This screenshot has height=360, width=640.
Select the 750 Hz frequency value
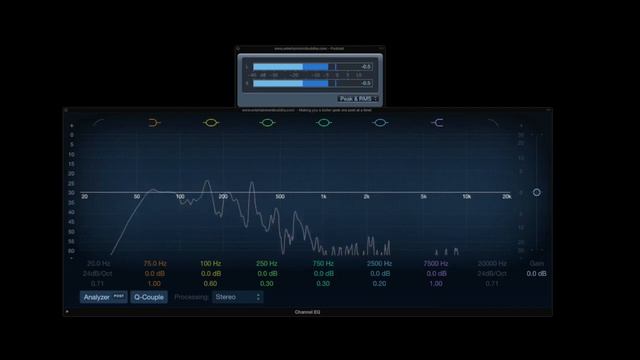pos(323,264)
